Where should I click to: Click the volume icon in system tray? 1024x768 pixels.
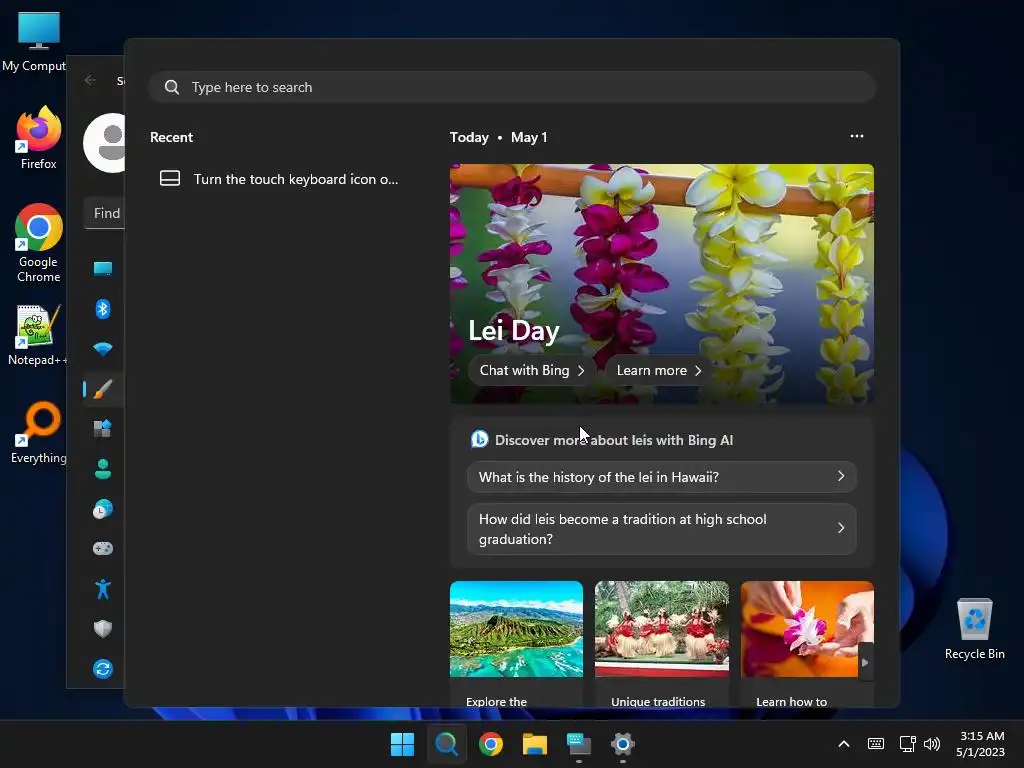[x=932, y=744]
